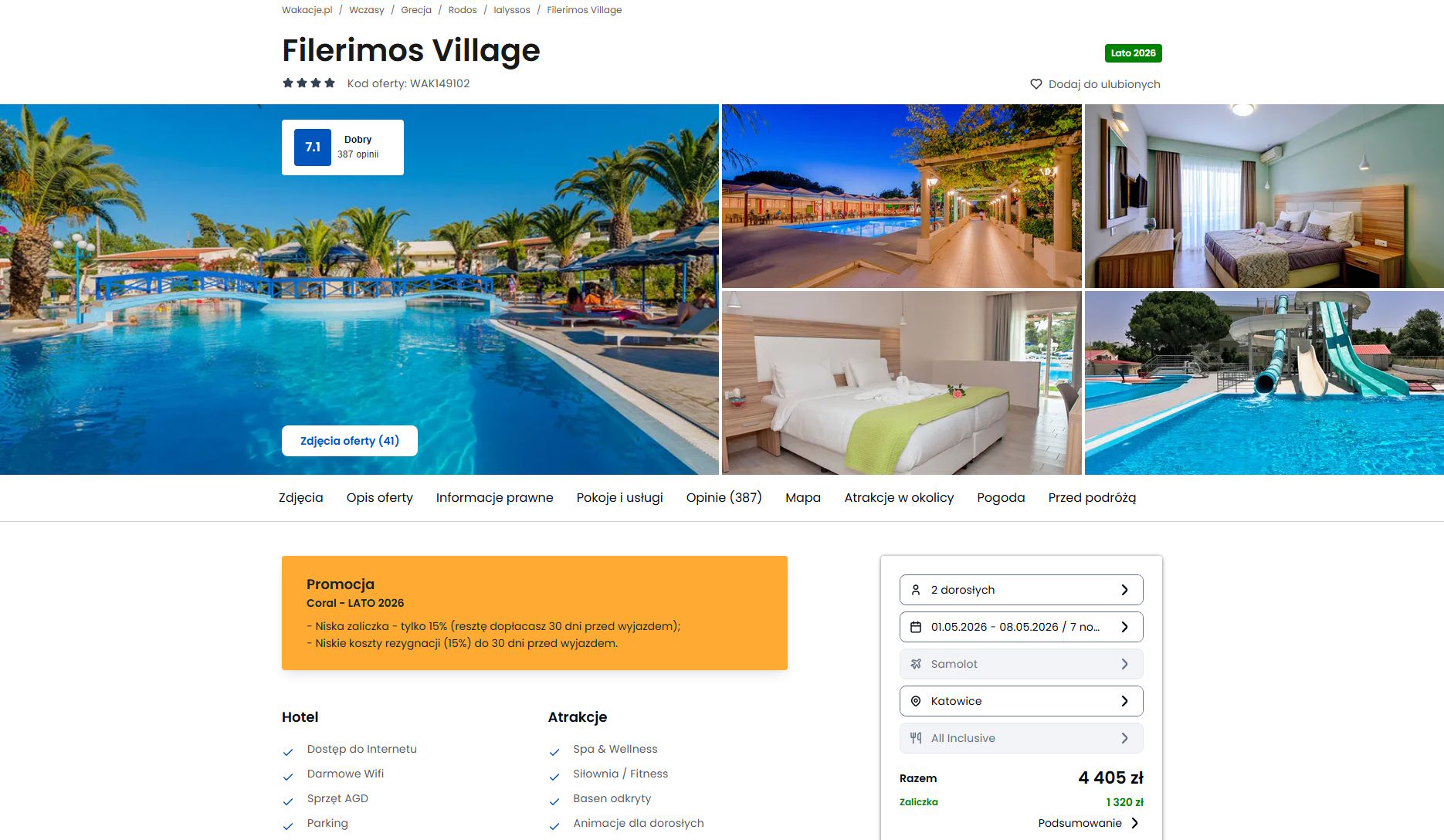Expand the 2 dorosłych guests selector

point(1021,590)
